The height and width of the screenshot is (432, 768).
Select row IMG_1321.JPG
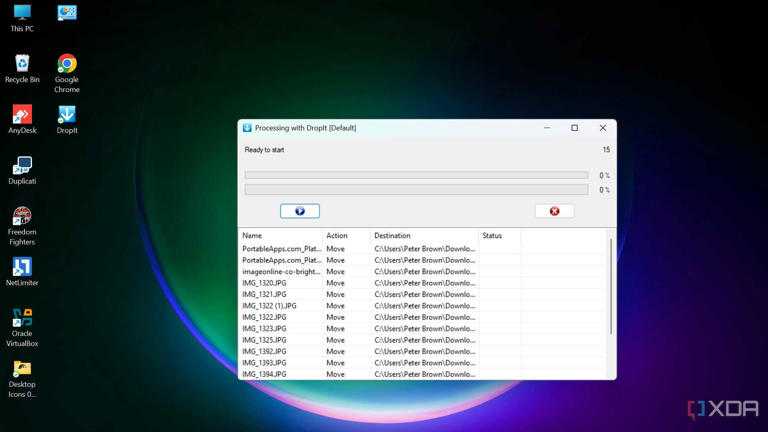[x=423, y=294]
